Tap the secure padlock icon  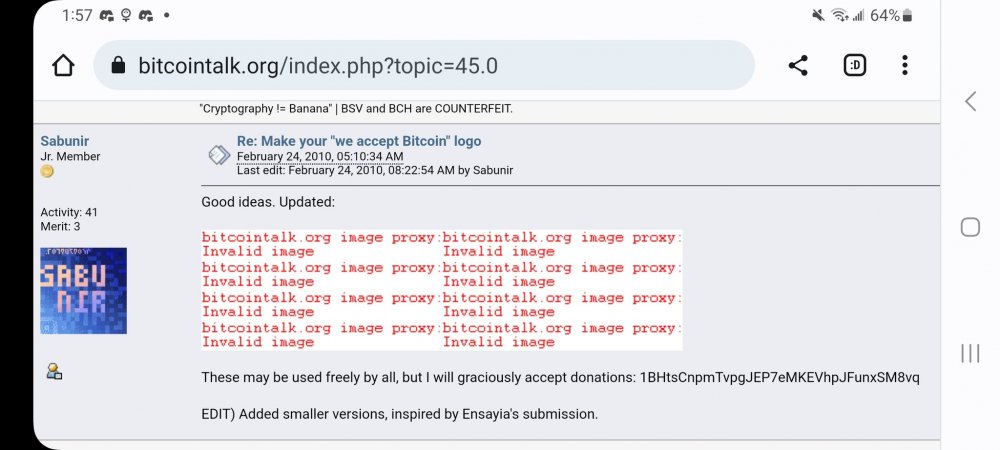pos(118,66)
